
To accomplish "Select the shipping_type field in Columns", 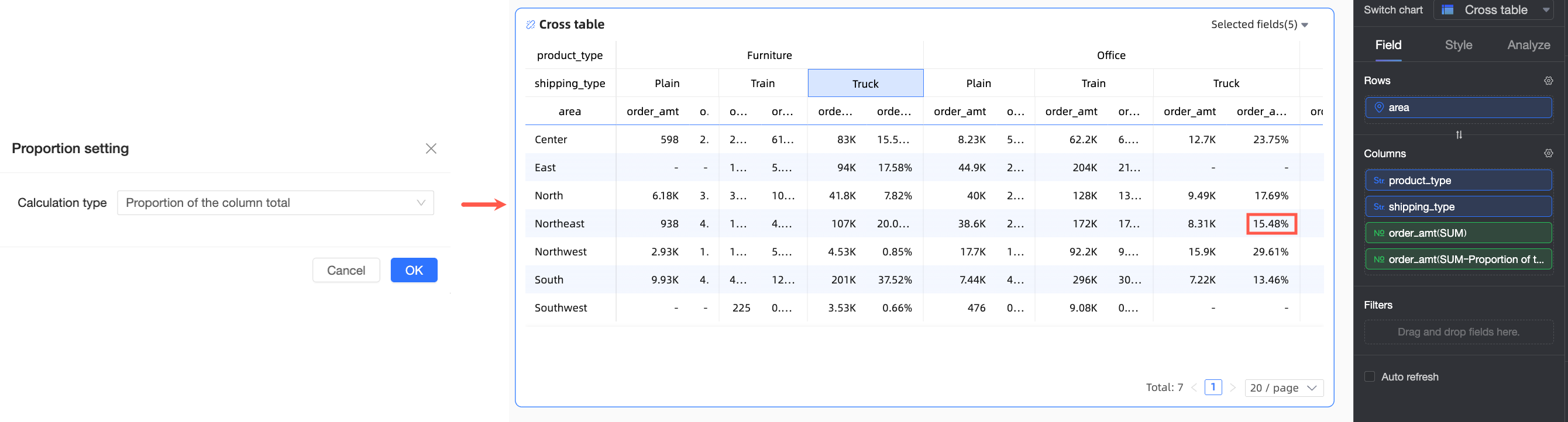I will (1458, 207).
